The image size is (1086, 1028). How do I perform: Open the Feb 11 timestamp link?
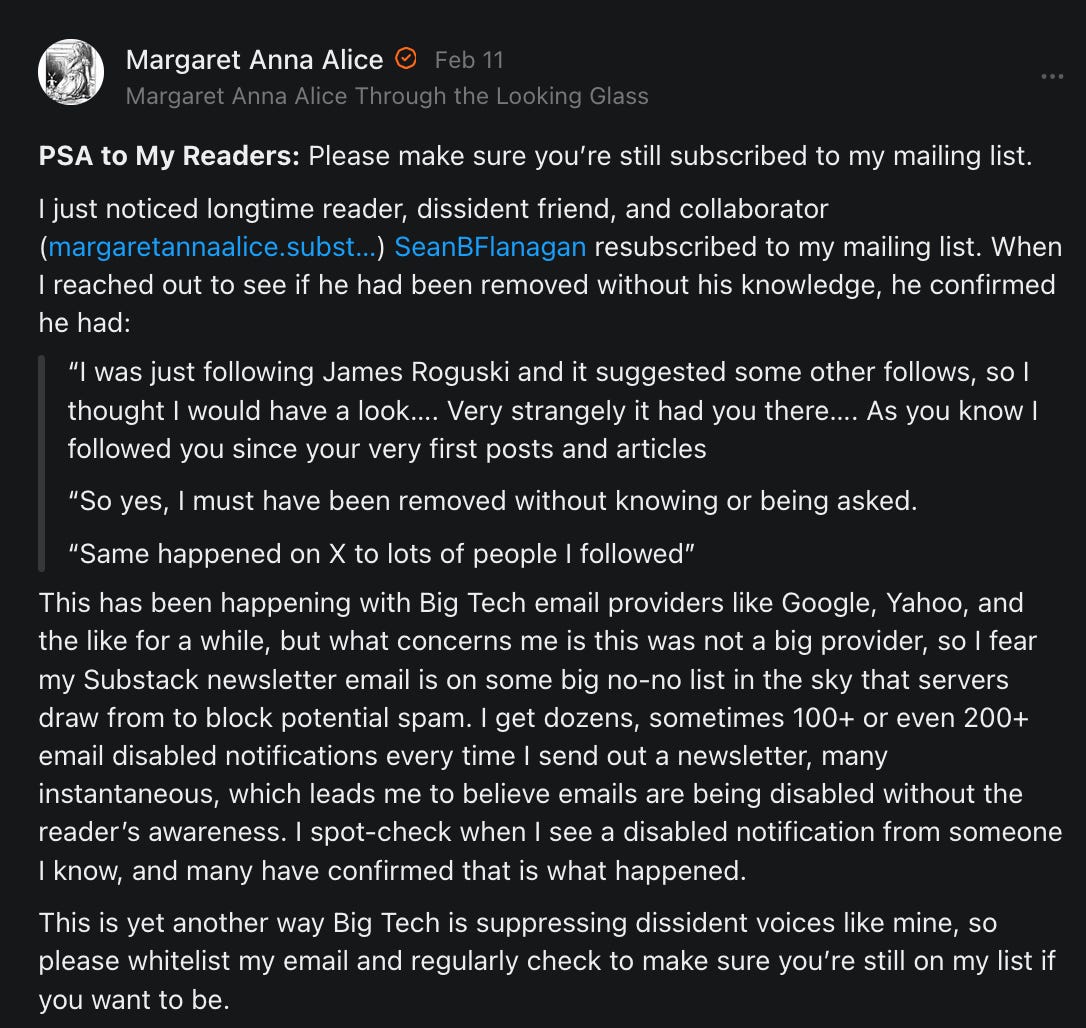click(469, 60)
